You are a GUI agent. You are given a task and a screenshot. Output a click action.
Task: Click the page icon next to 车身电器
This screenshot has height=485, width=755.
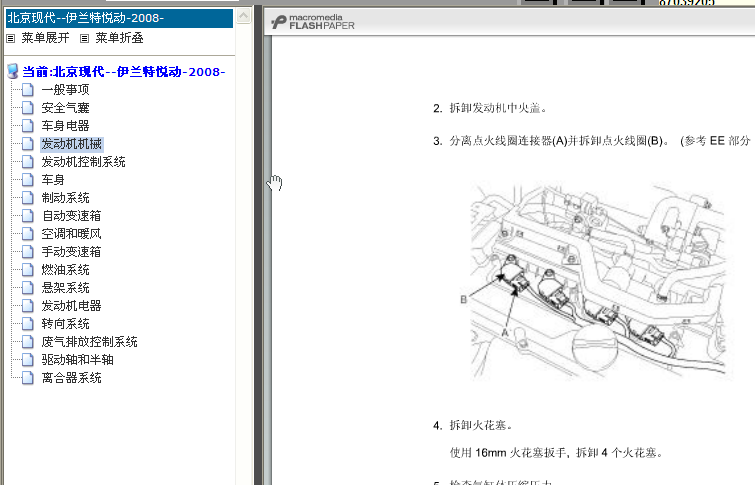[28, 126]
